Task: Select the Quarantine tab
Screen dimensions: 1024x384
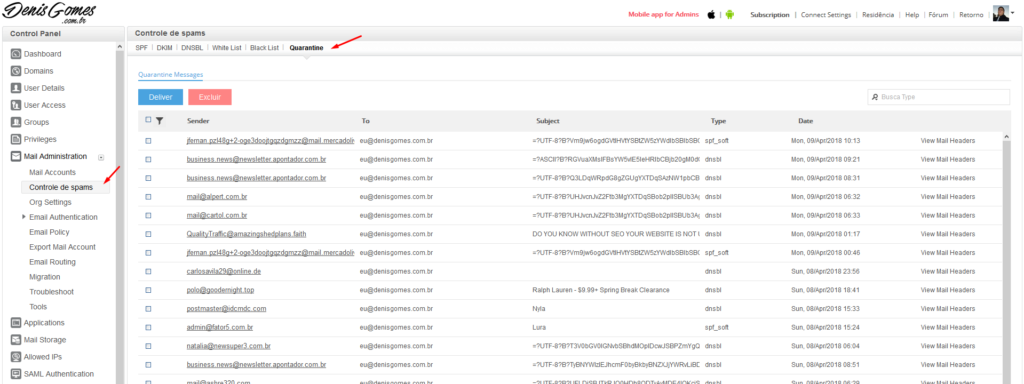Action: pyautogui.click(x=306, y=48)
